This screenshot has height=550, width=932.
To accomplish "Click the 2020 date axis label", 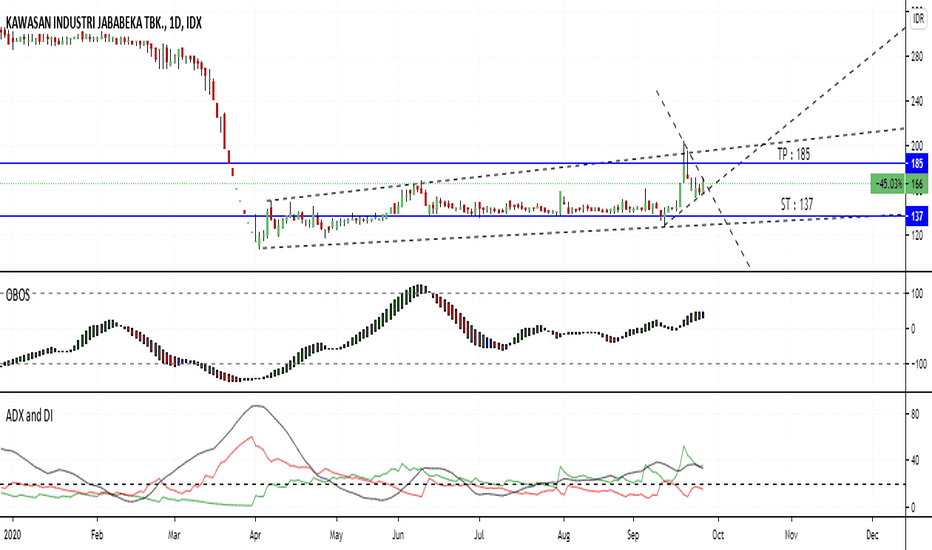I will click(x=12, y=535).
